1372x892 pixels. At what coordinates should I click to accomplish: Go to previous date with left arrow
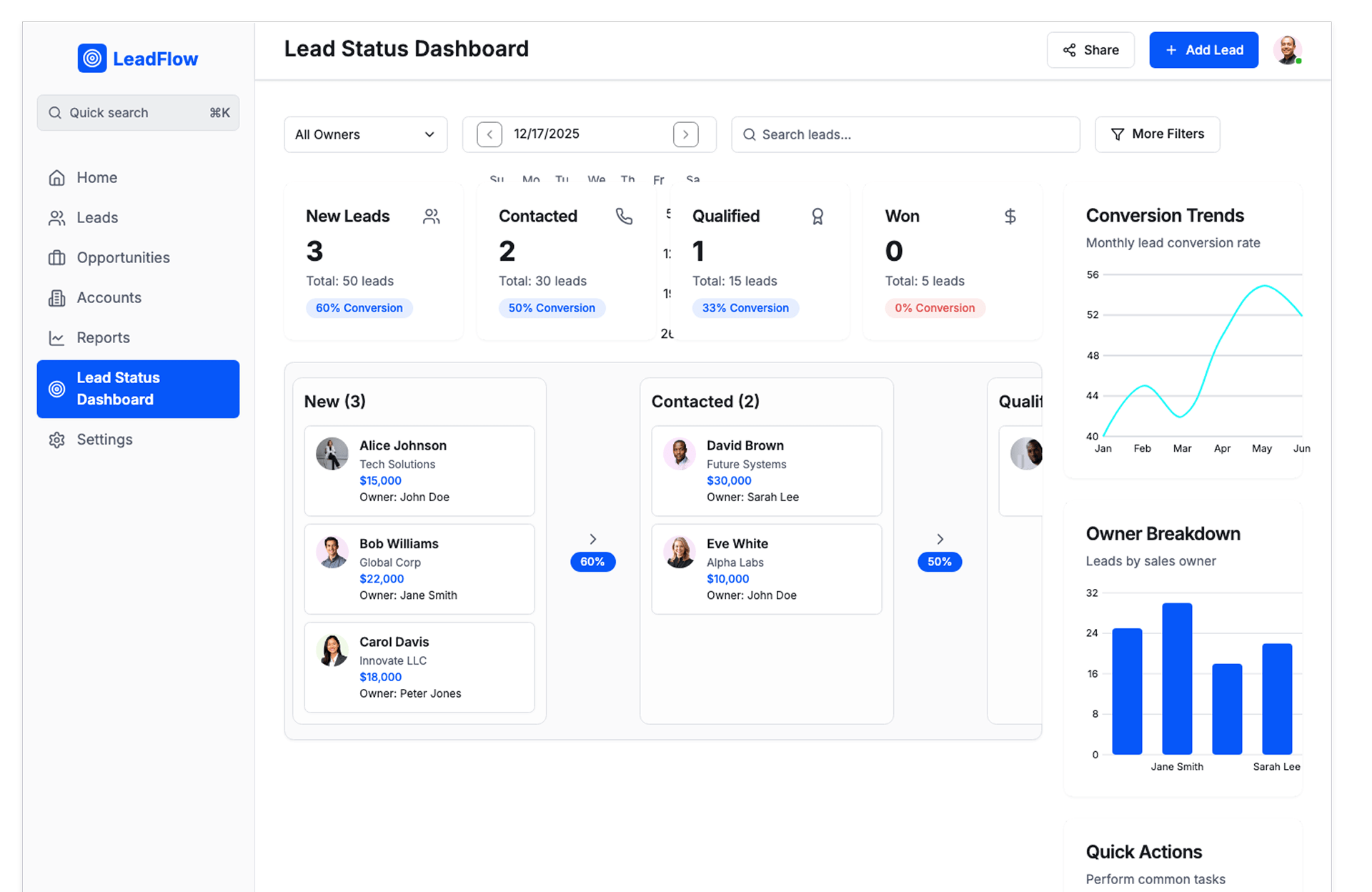[489, 134]
